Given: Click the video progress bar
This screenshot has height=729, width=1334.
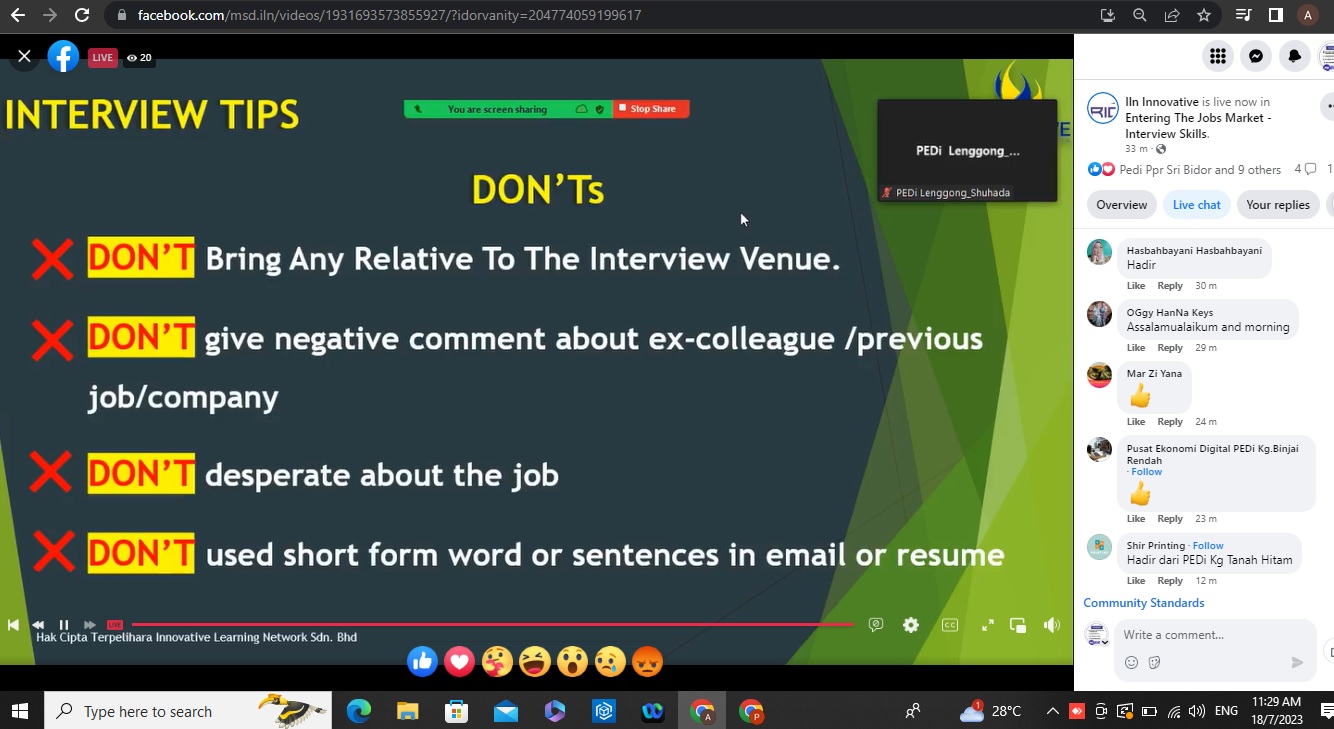Looking at the screenshot, I should pos(490,625).
